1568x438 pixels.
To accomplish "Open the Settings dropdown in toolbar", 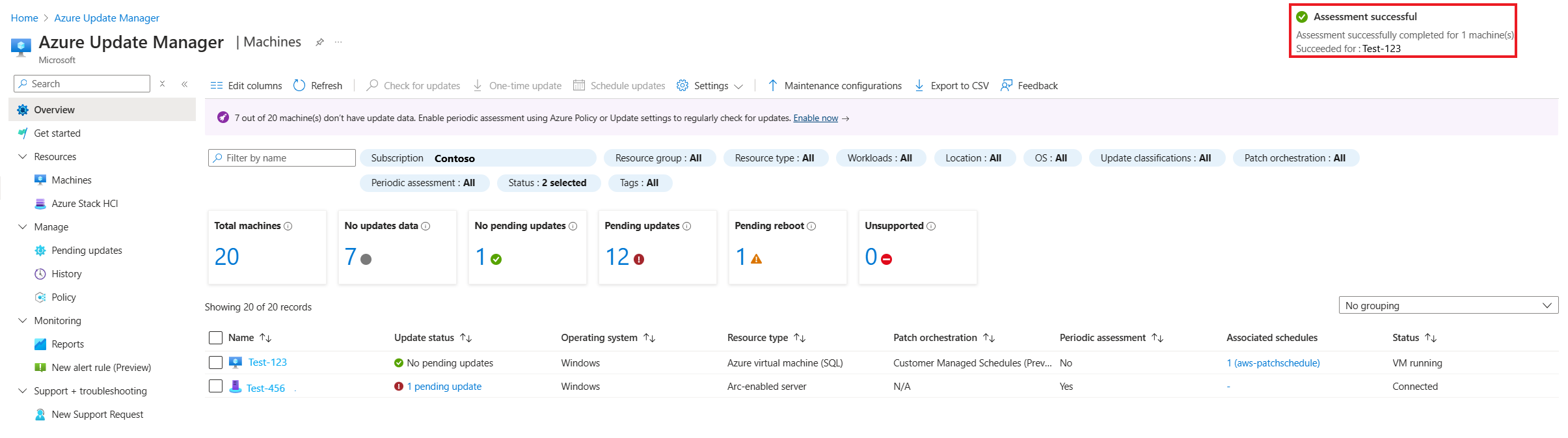I will click(x=710, y=86).
